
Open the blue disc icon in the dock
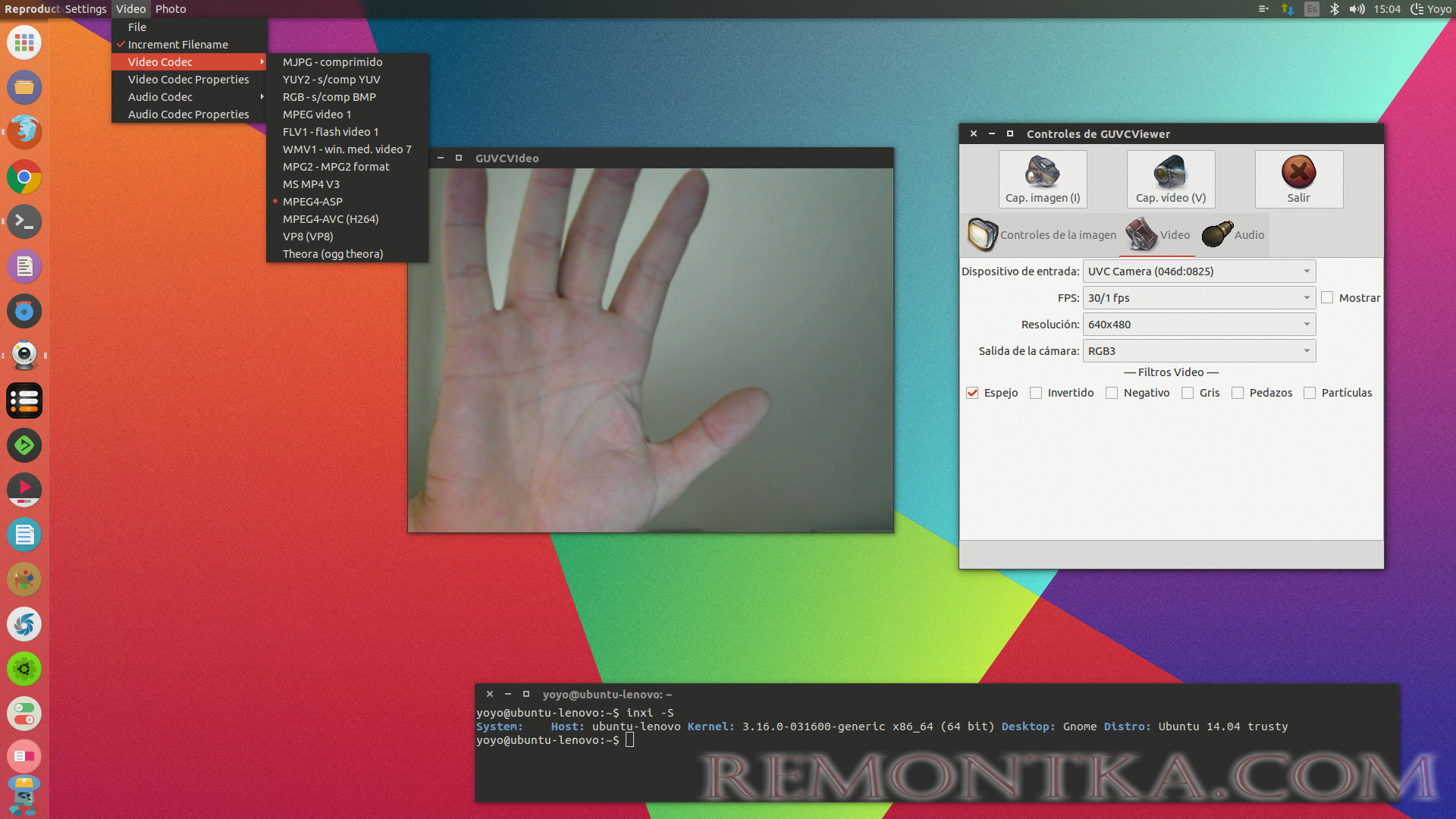pyautogui.click(x=24, y=311)
